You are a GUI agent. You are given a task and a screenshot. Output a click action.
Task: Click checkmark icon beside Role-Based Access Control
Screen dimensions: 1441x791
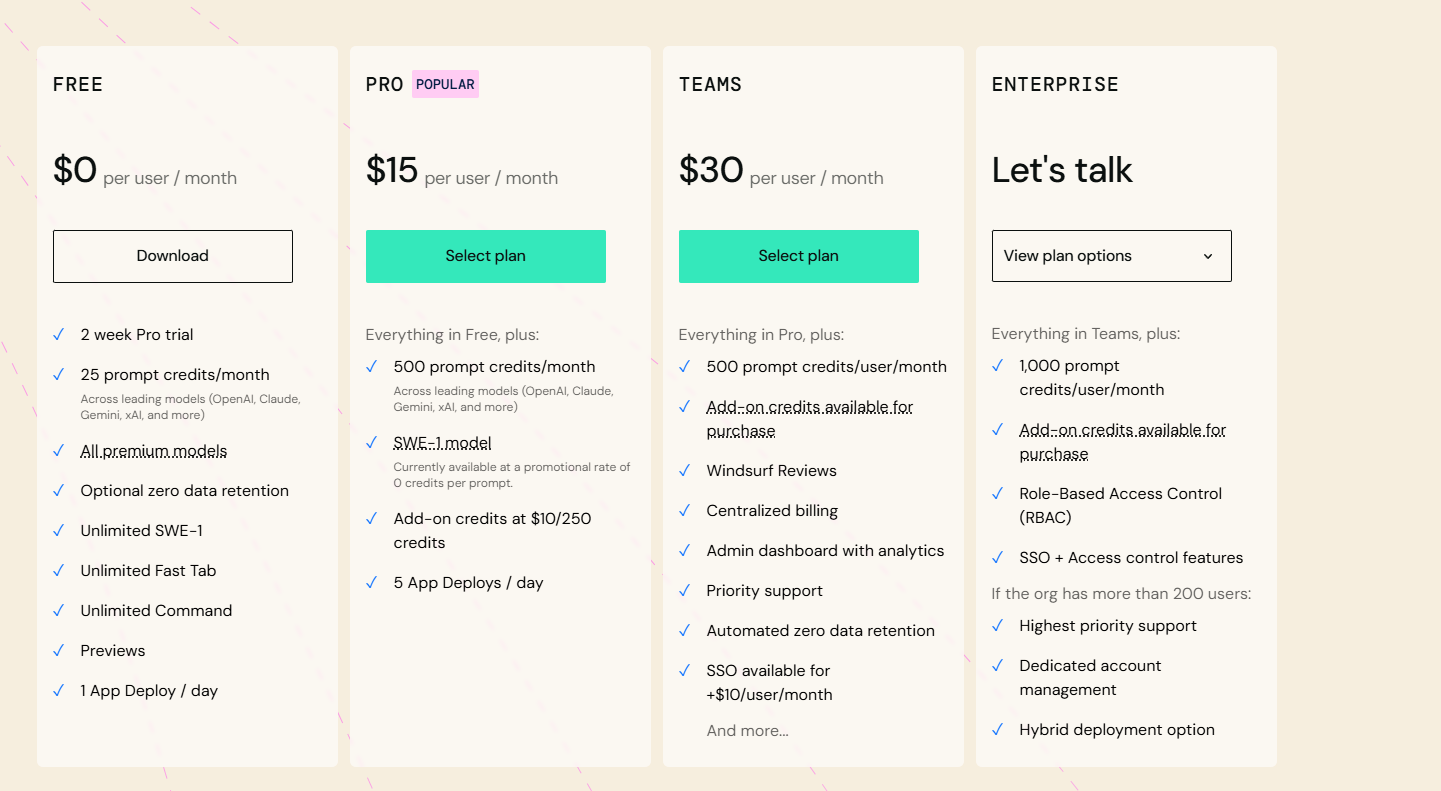click(x=998, y=493)
